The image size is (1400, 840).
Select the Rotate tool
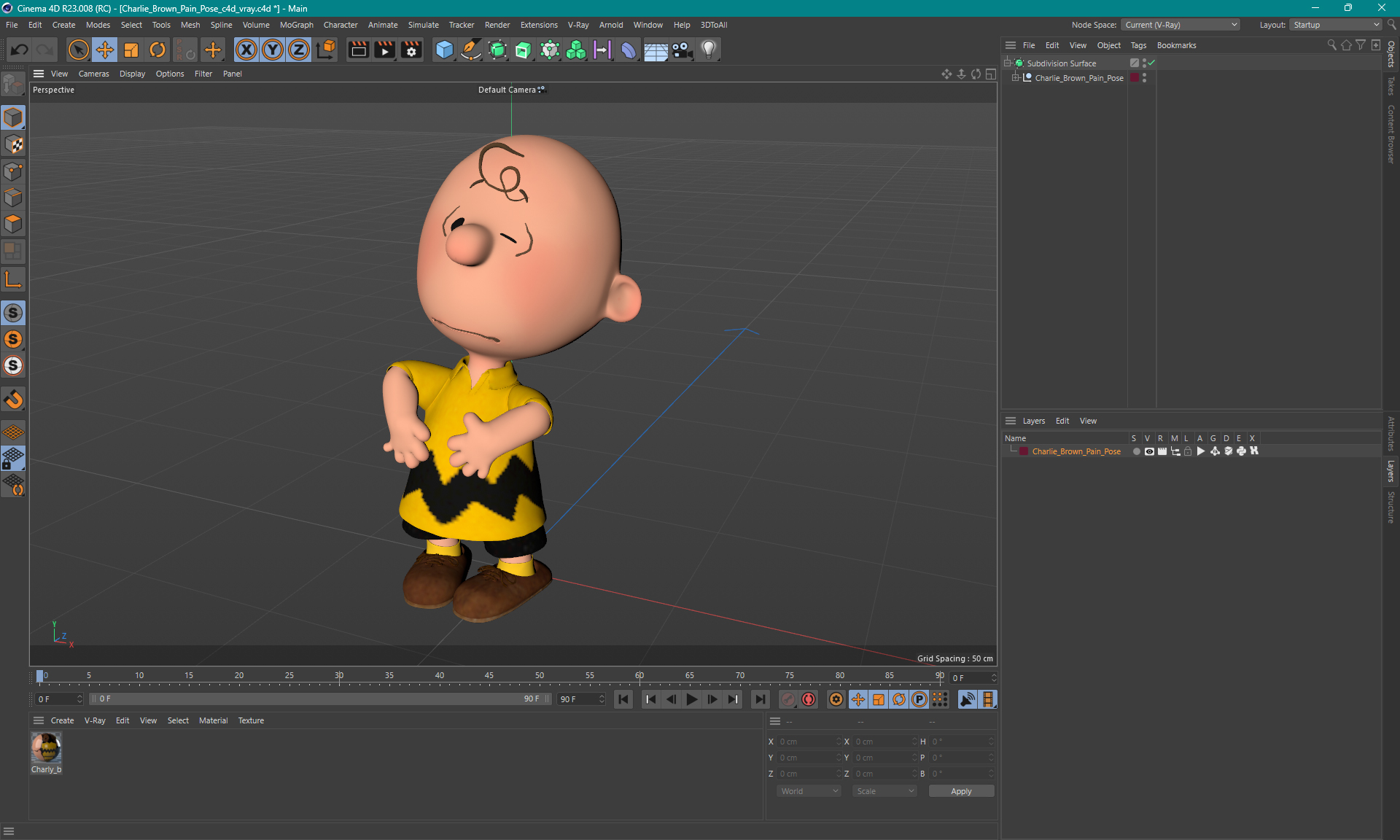click(157, 50)
